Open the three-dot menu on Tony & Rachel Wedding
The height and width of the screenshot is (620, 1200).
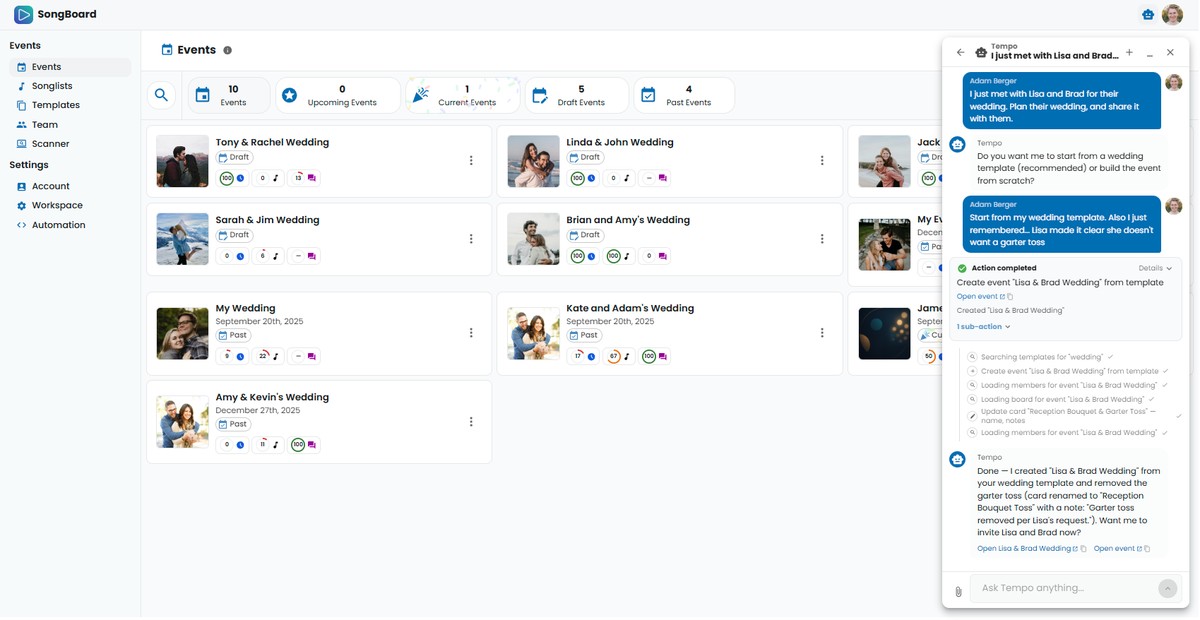470,160
